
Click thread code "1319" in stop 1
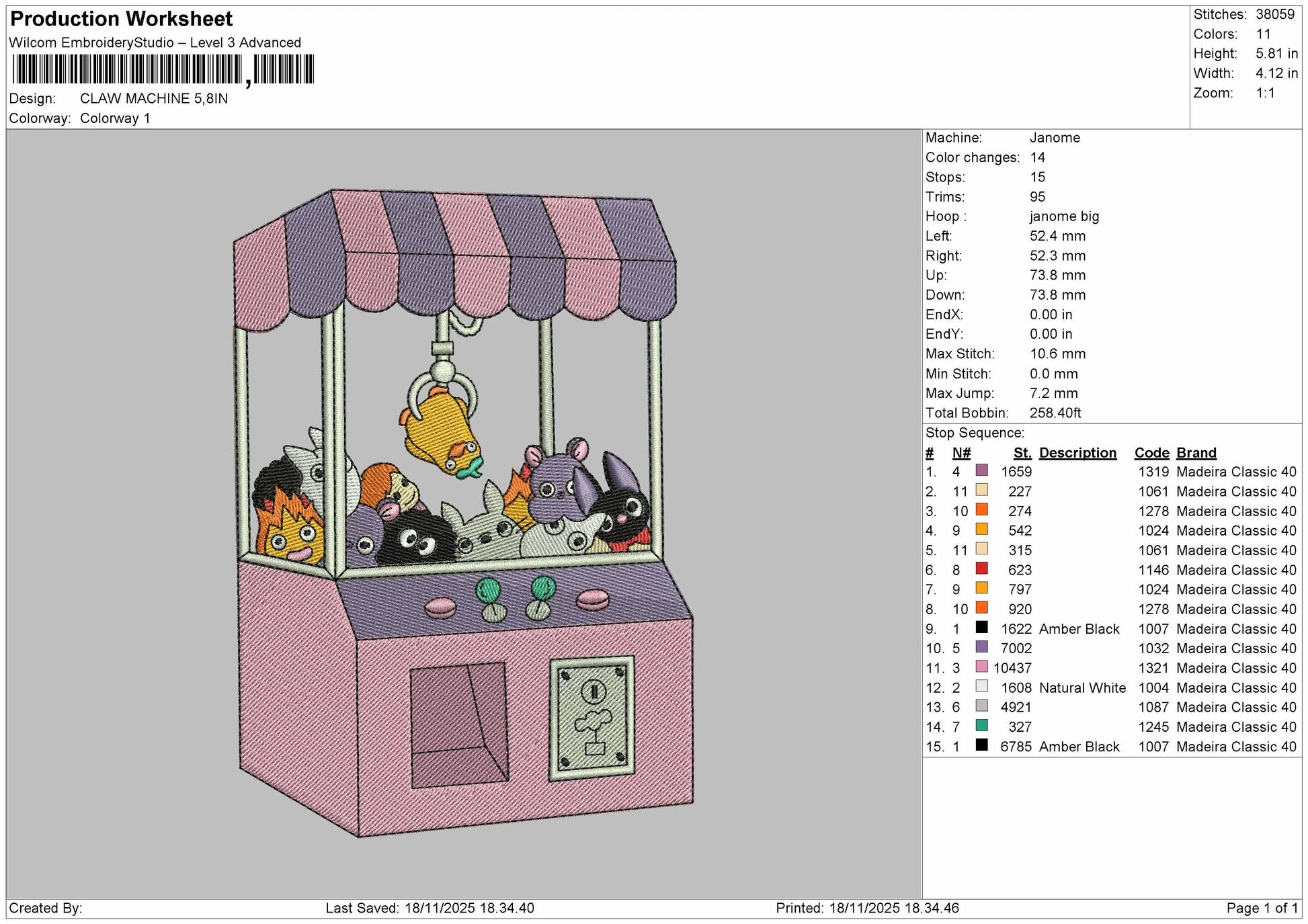(1154, 472)
